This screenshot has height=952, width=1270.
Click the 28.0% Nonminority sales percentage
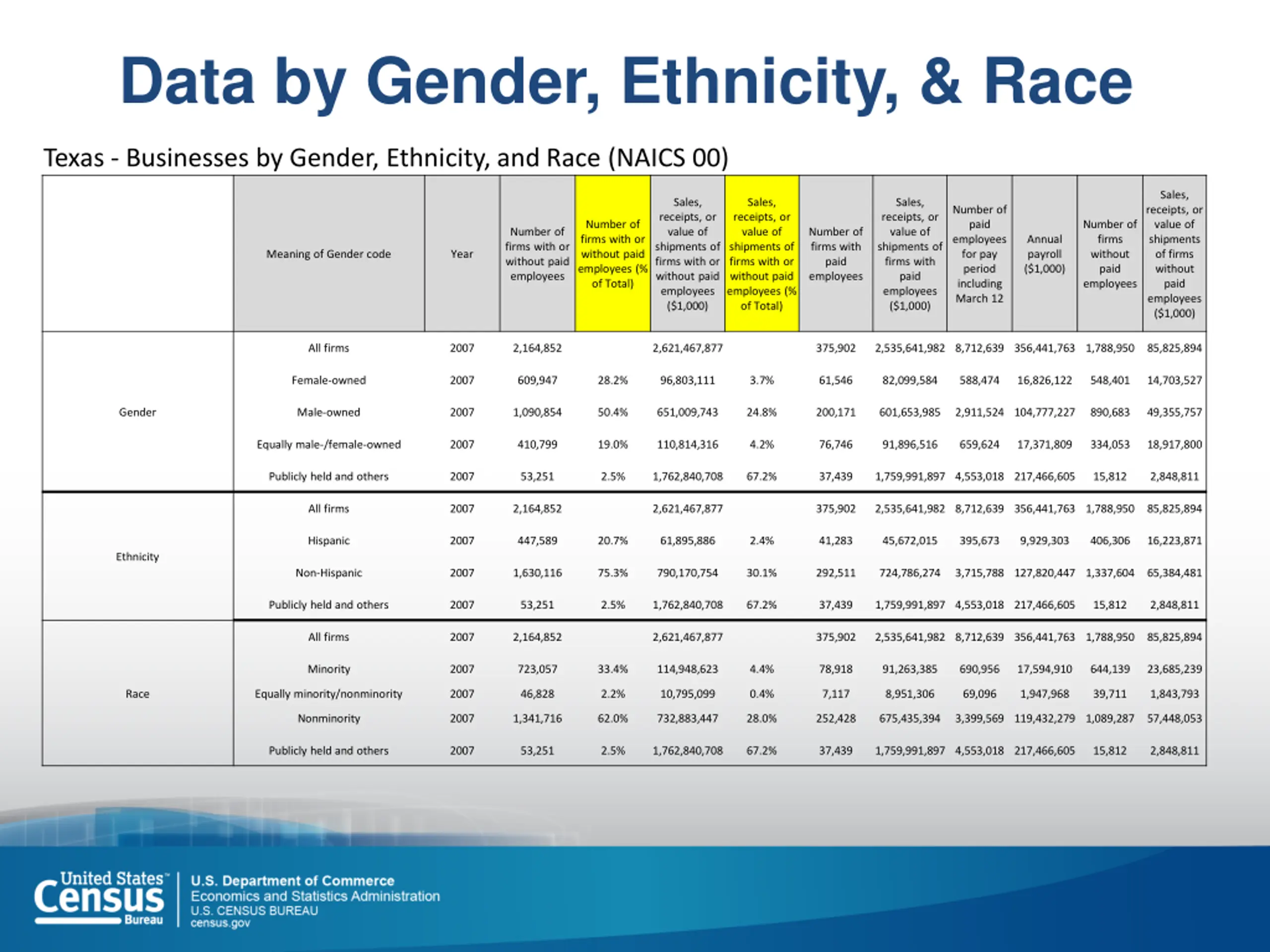pyautogui.click(x=762, y=718)
